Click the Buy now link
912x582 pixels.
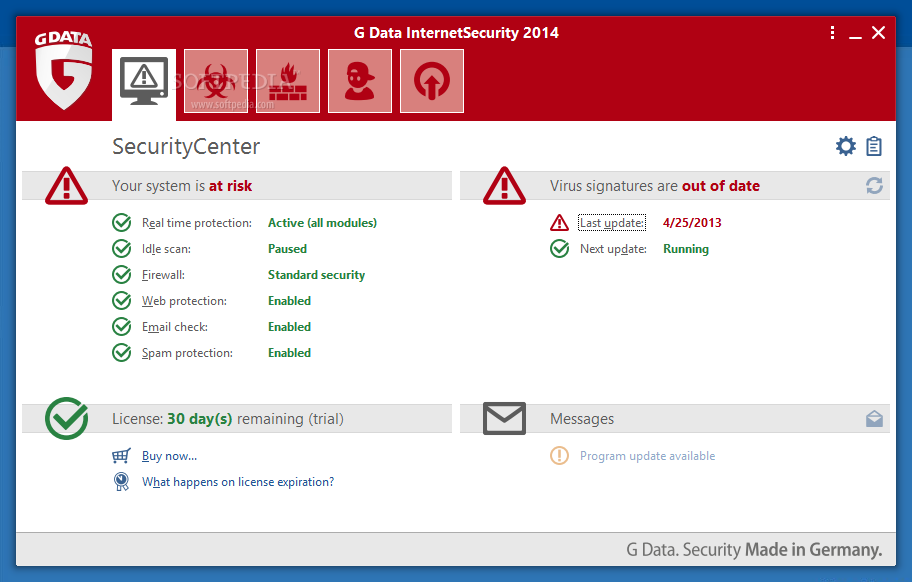(169, 456)
